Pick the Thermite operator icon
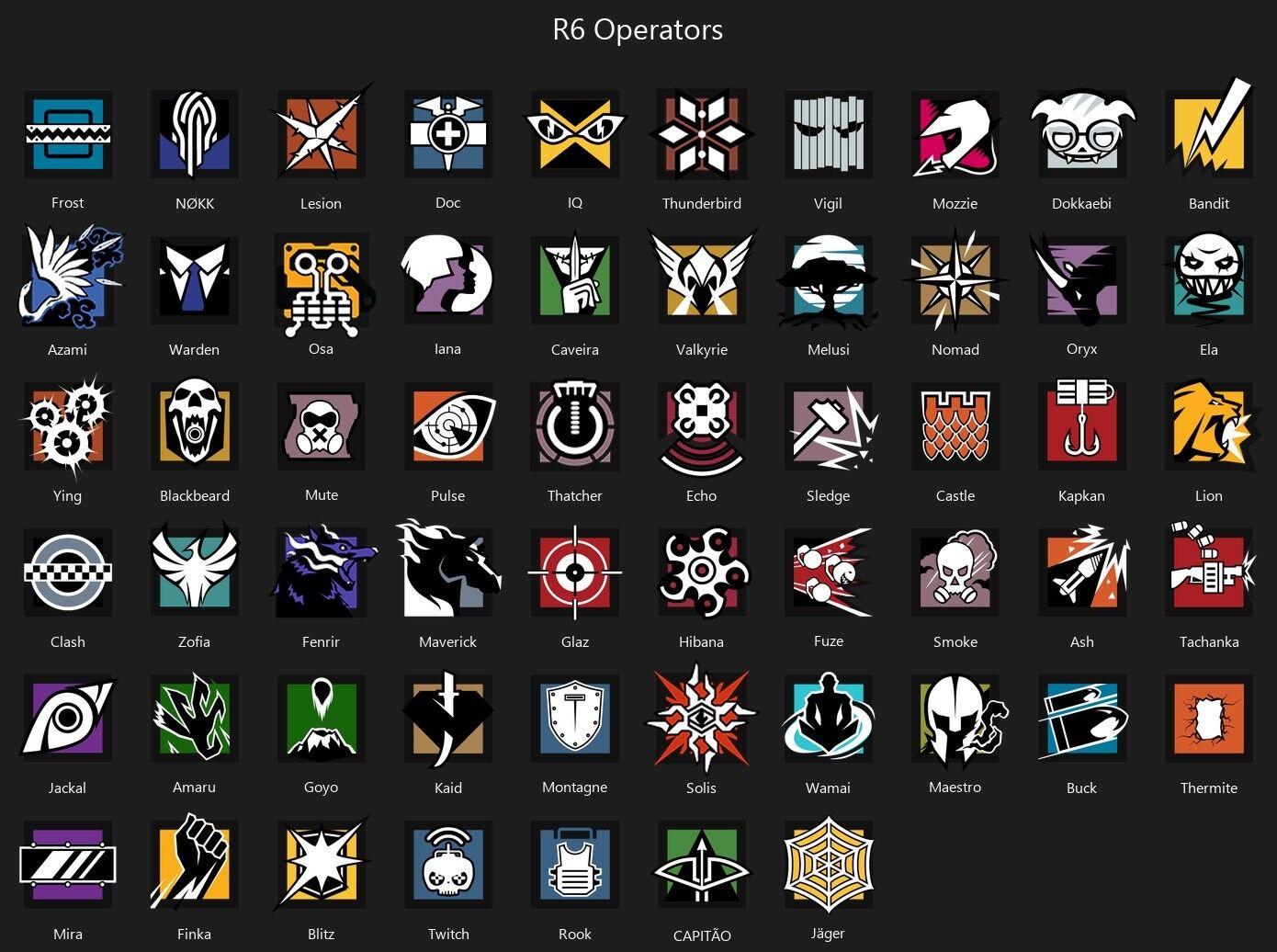The width and height of the screenshot is (1277, 952). (x=1209, y=719)
